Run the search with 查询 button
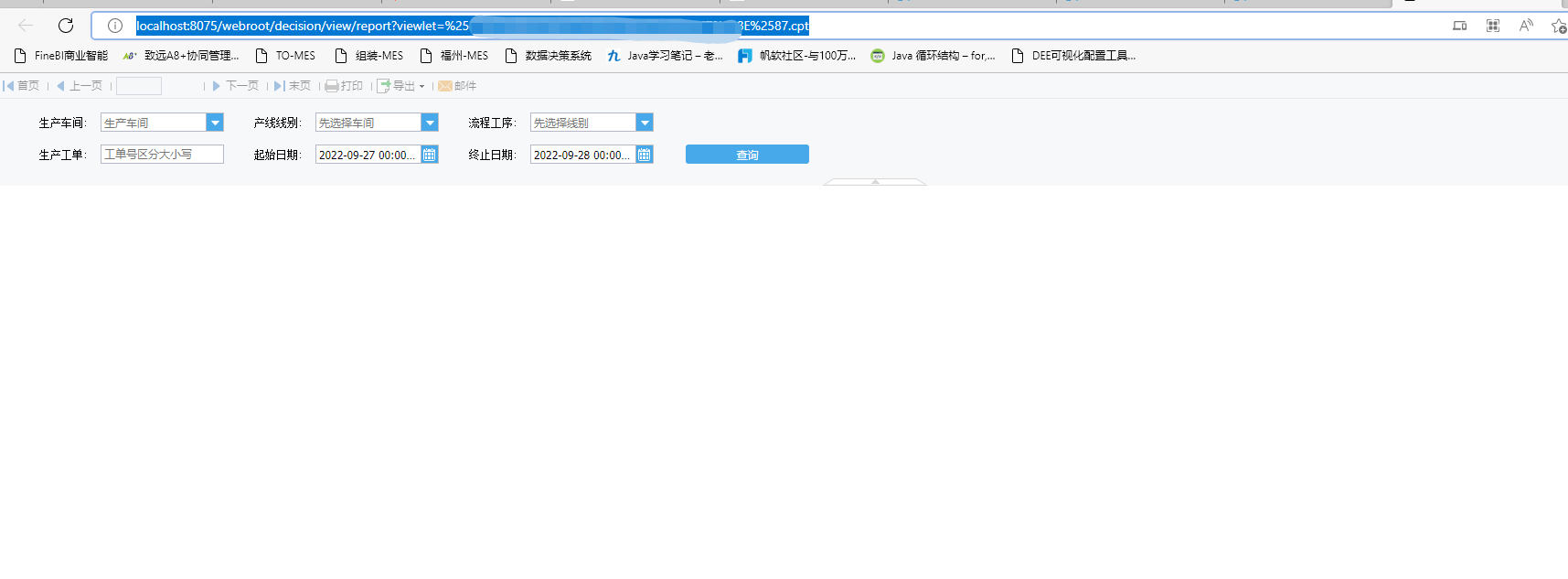Screen dimensions: 1568x579 click(747, 155)
